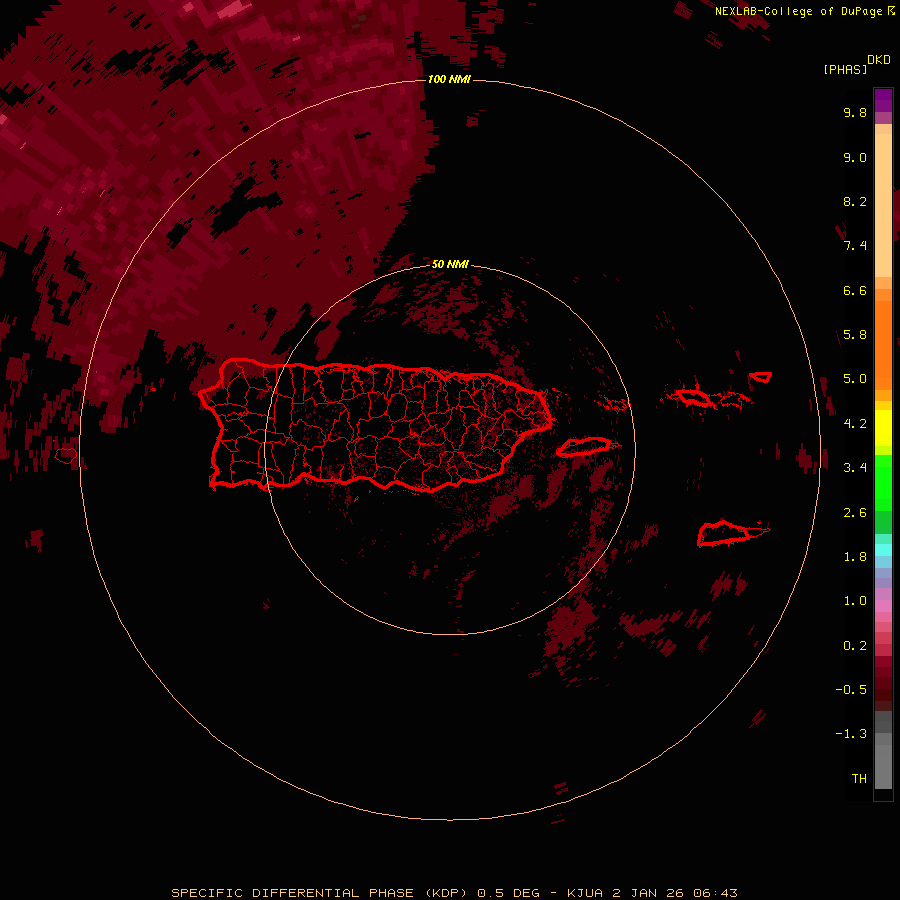Click the 1.8 scale value
The image size is (900, 900).
coord(855,557)
